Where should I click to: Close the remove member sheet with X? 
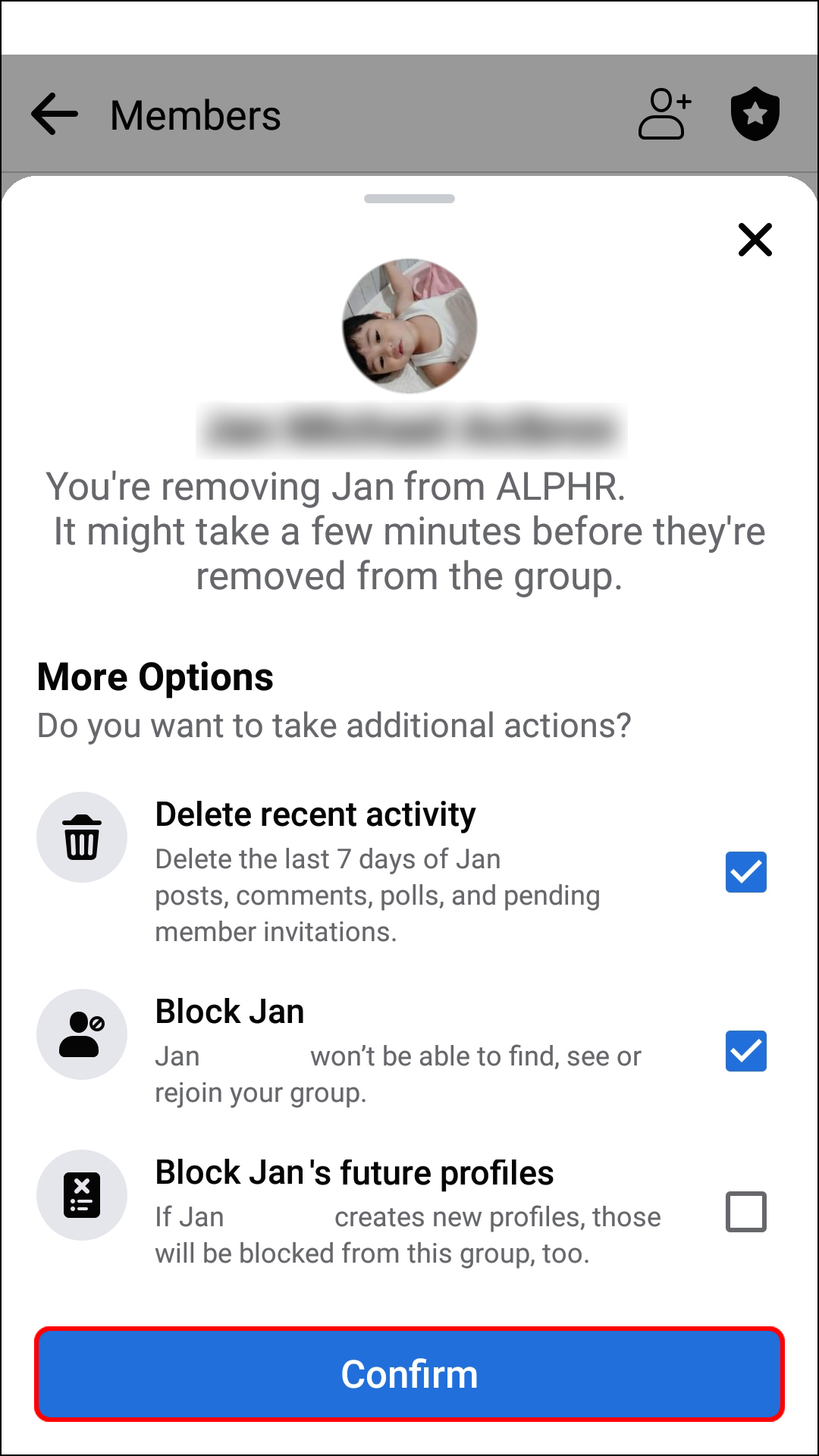click(755, 240)
